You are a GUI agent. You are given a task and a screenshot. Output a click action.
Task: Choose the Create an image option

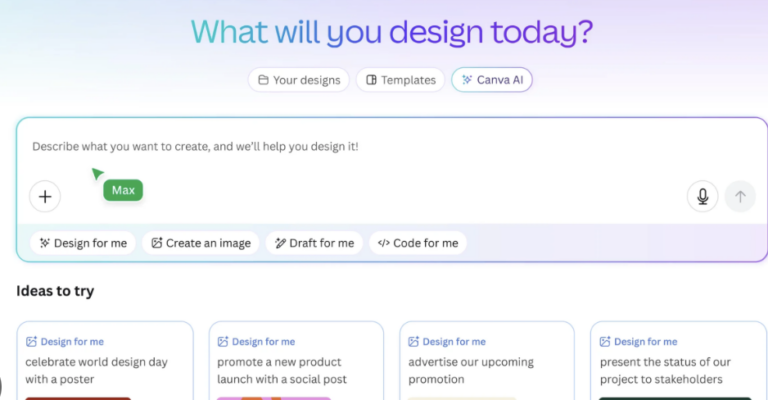pos(201,243)
